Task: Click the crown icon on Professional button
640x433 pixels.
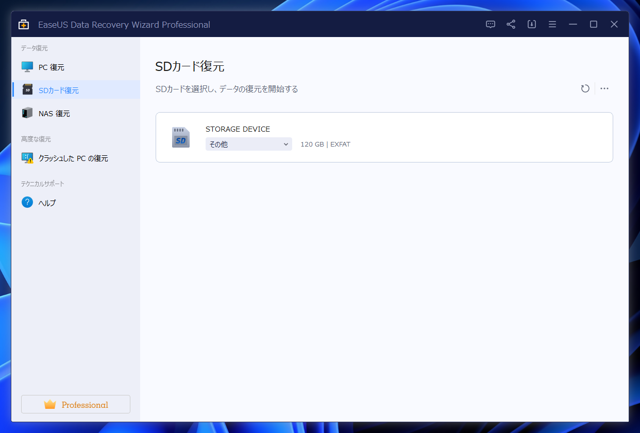Action: click(x=50, y=404)
